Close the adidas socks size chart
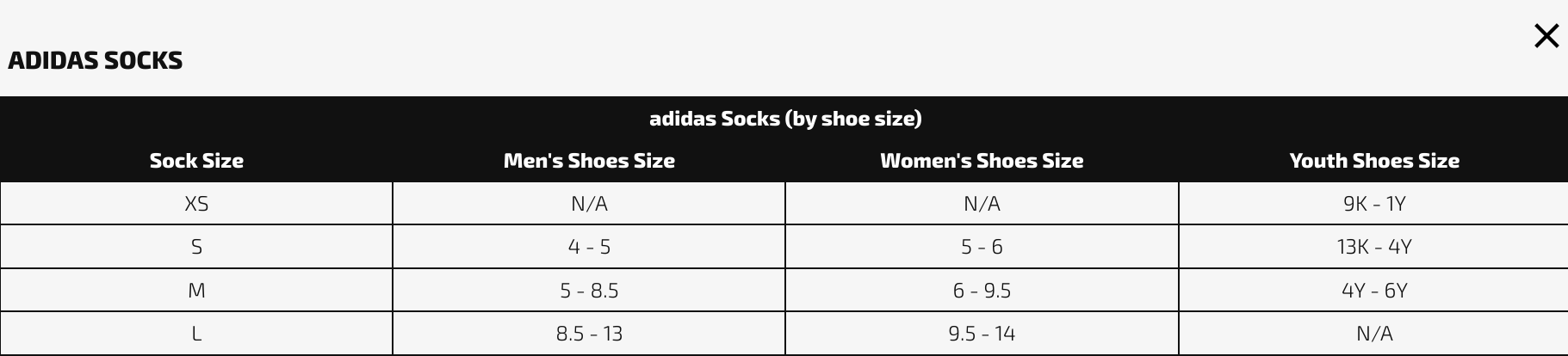This screenshot has height=356, width=1568. pyautogui.click(x=1546, y=36)
